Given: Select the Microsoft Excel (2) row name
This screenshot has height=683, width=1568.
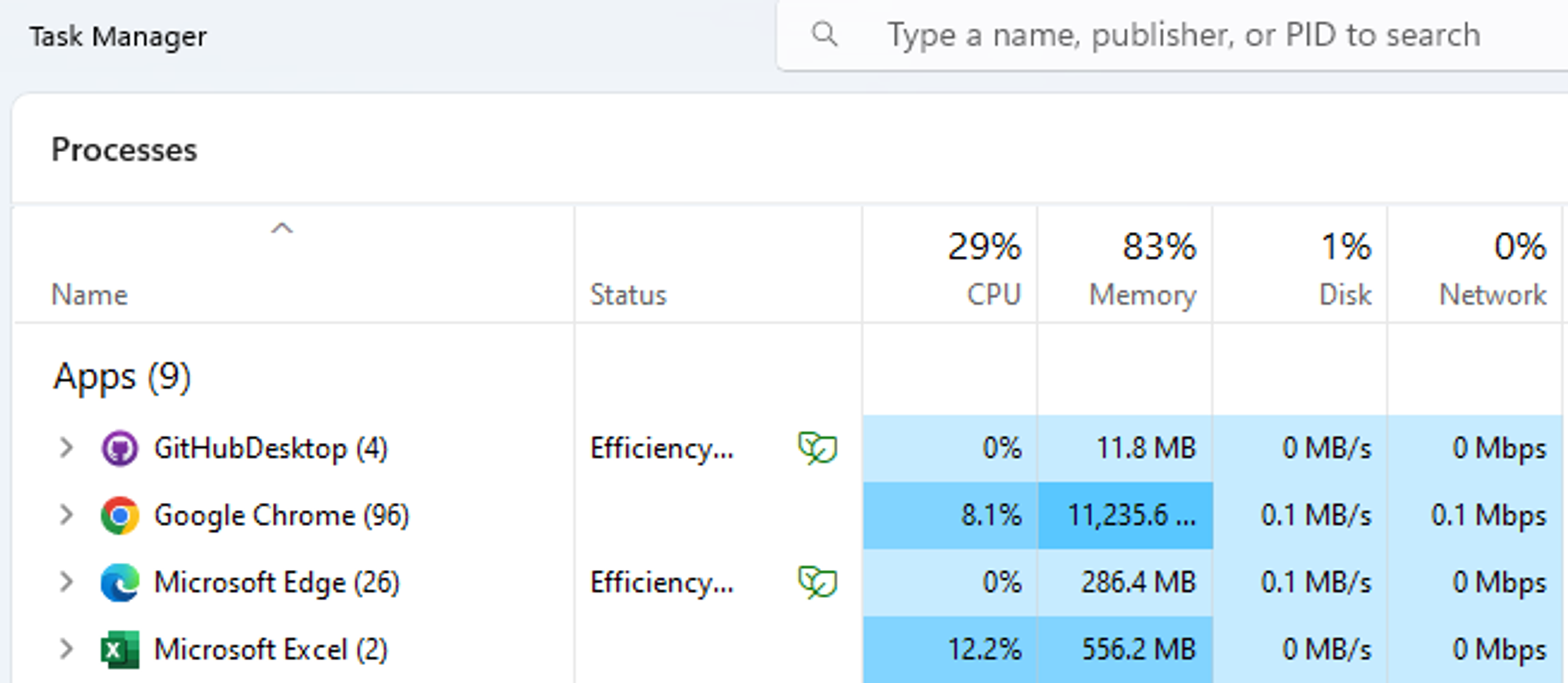Looking at the screenshot, I should pyautogui.click(x=271, y=649).
